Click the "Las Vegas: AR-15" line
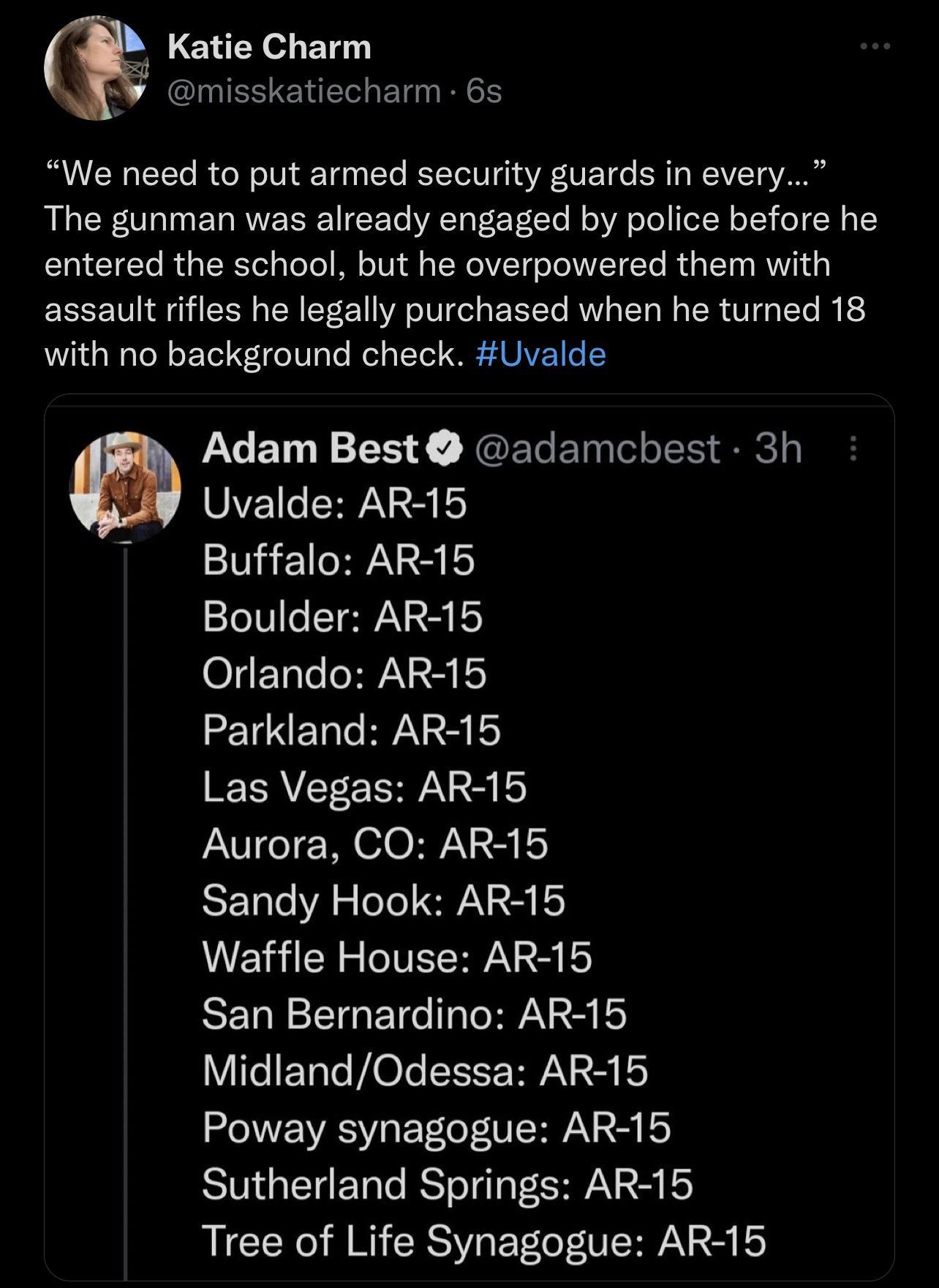Screen dimensions: 939x1288 pyautogui.click(x=364, y=787)
